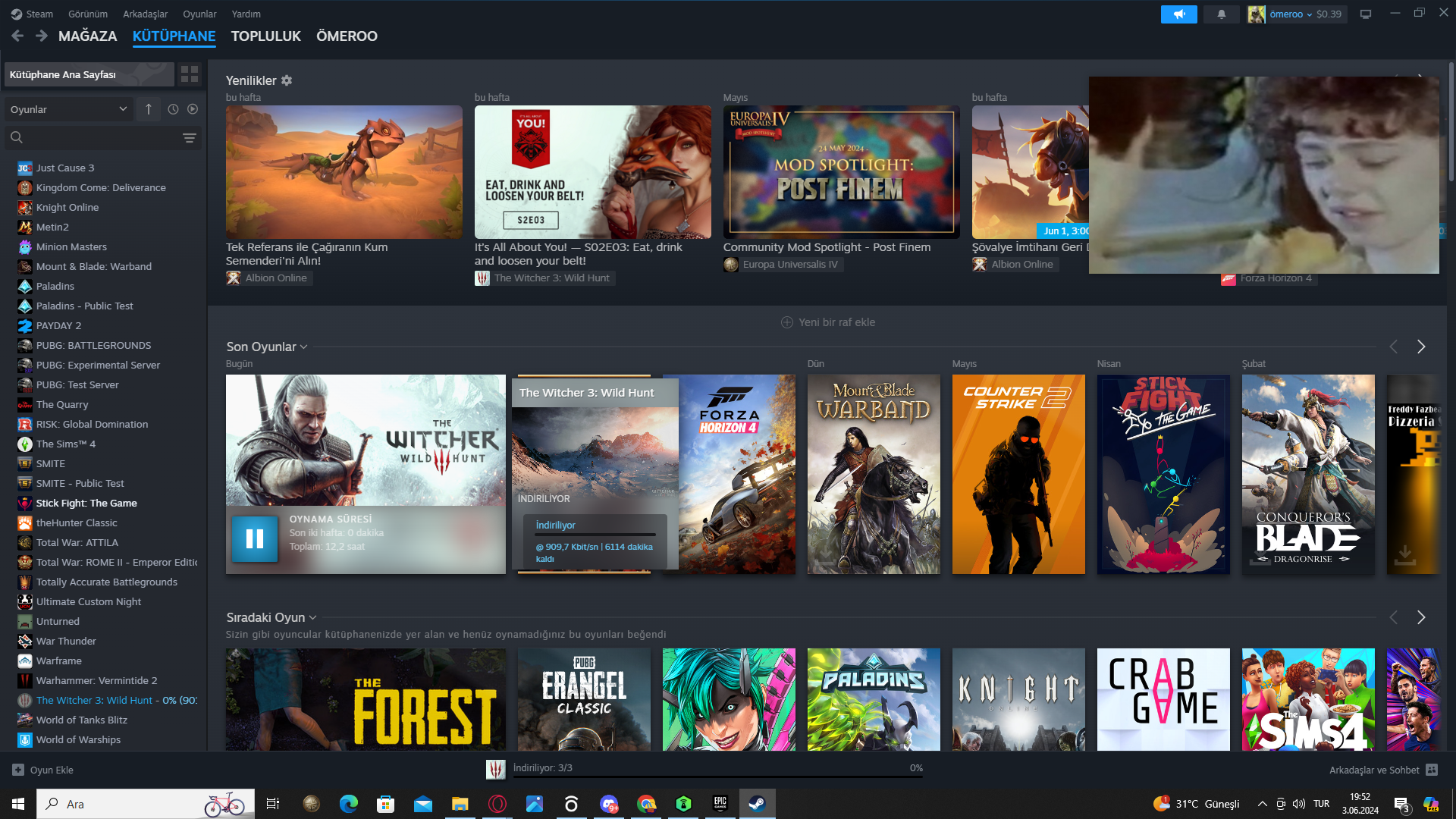Open the MAĞAZA tab
This screenshot has height=819, width=1456.
point(87,36)
